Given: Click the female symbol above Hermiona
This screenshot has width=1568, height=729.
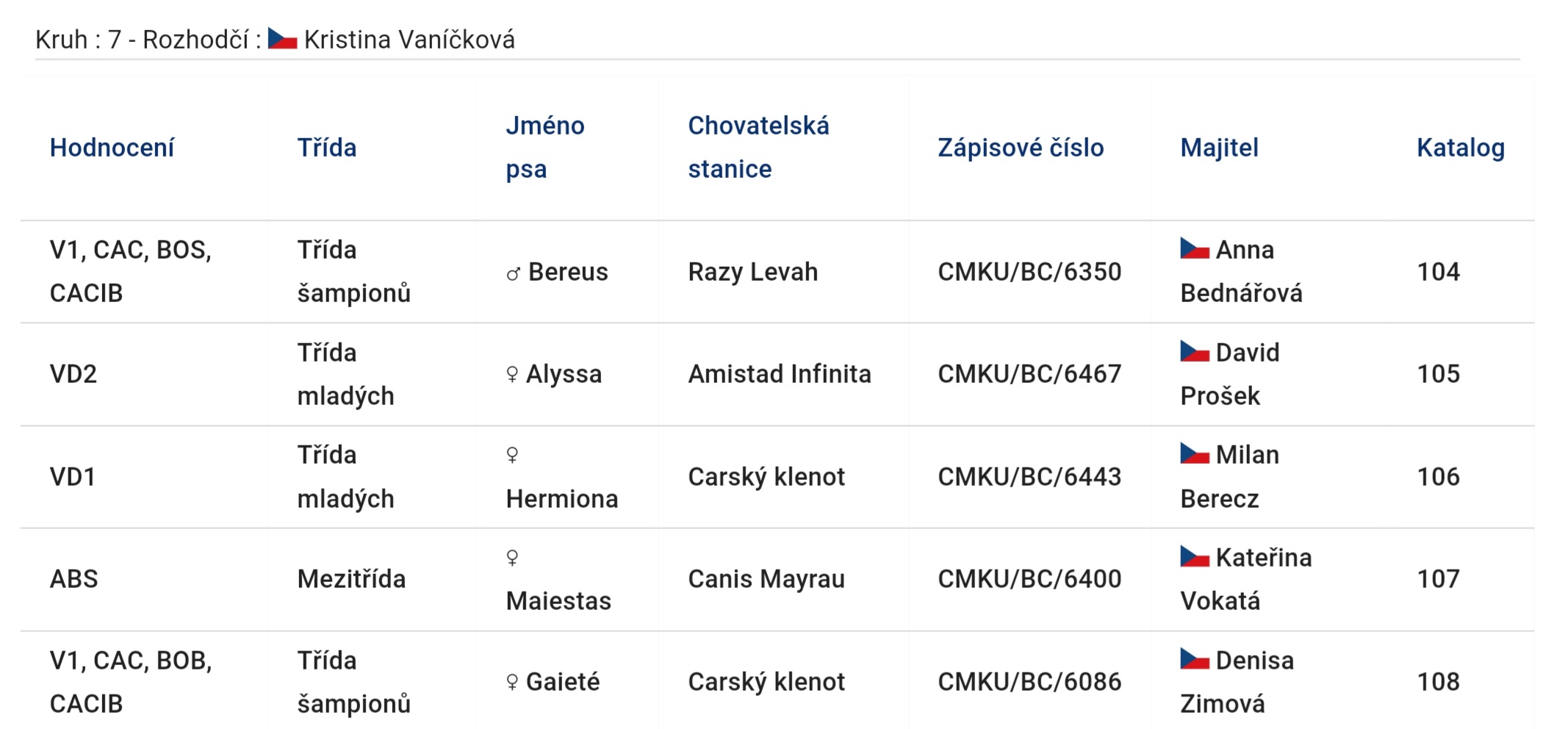Looking at the screenshot, I should [x=512, y=456].
